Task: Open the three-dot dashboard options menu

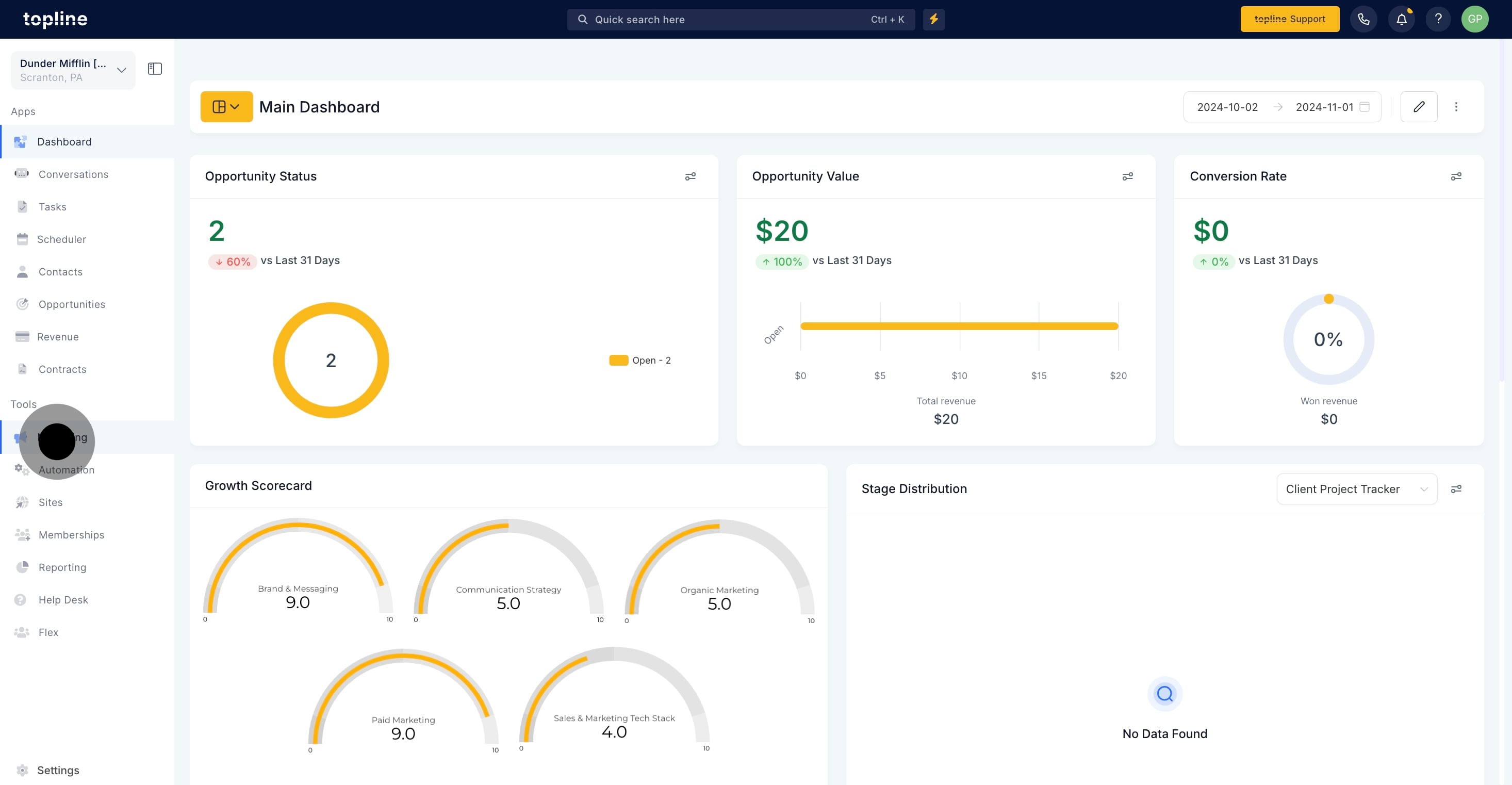Action: pyautogui.click(x=1456, y=107)
